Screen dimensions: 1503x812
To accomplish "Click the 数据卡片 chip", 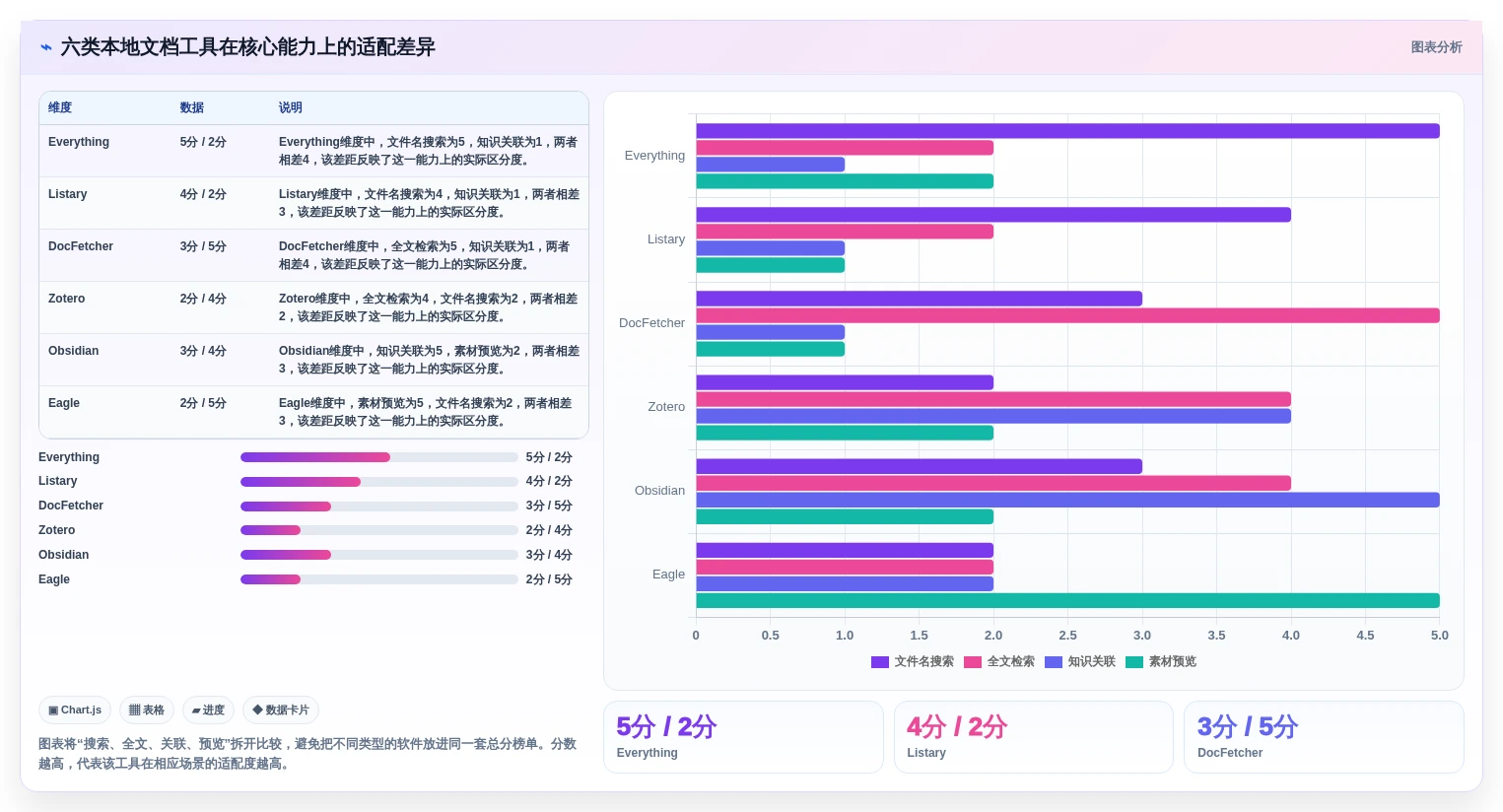I will [281, 710].
